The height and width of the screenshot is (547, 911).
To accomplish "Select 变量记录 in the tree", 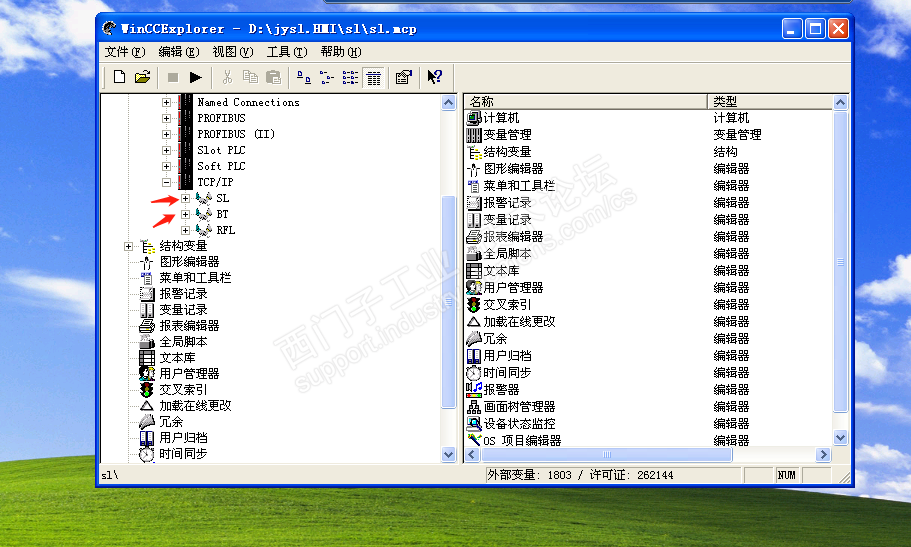I will [x=184, y=310].
